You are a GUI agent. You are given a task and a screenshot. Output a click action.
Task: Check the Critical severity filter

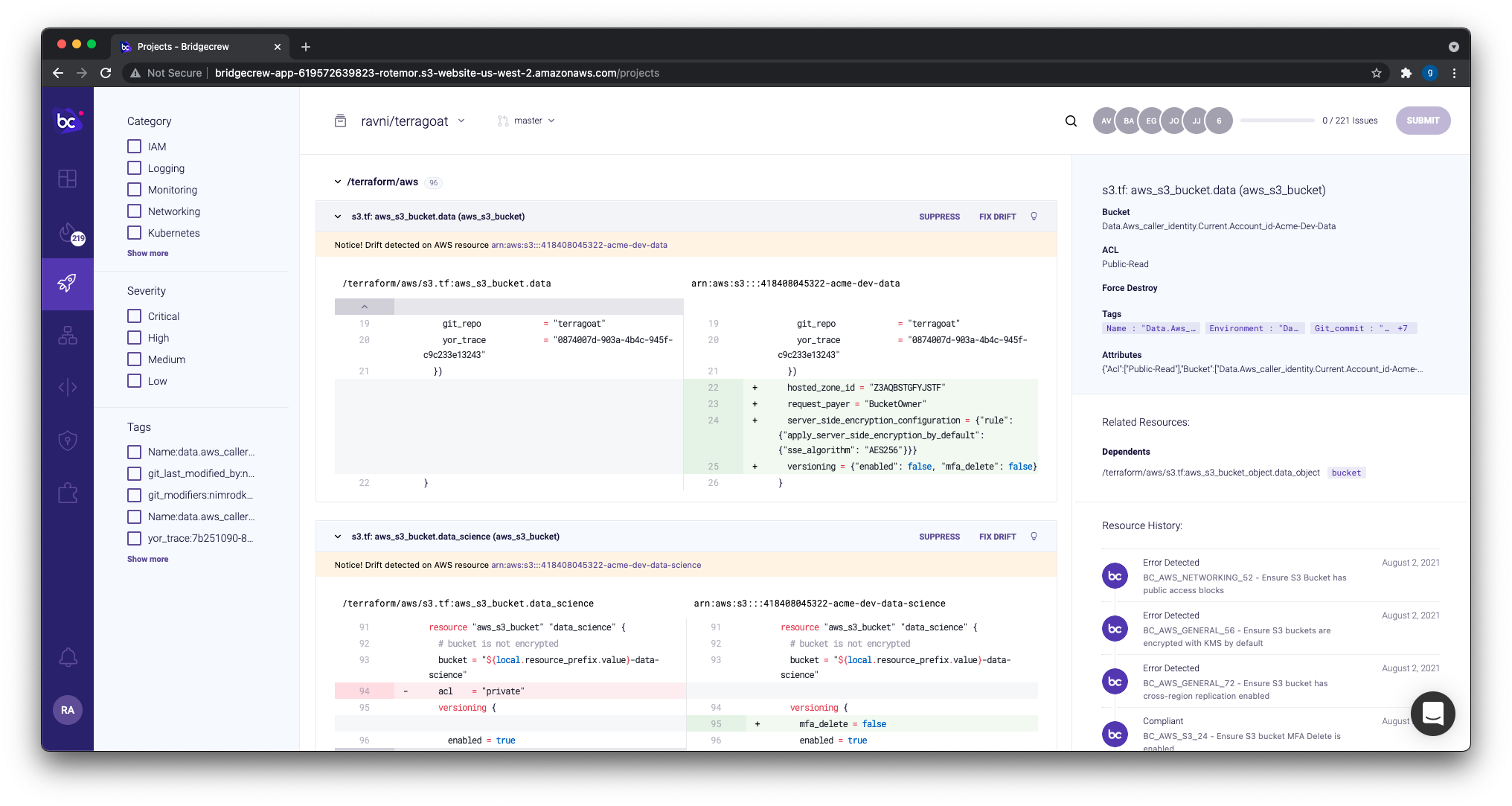click(134, 316)
